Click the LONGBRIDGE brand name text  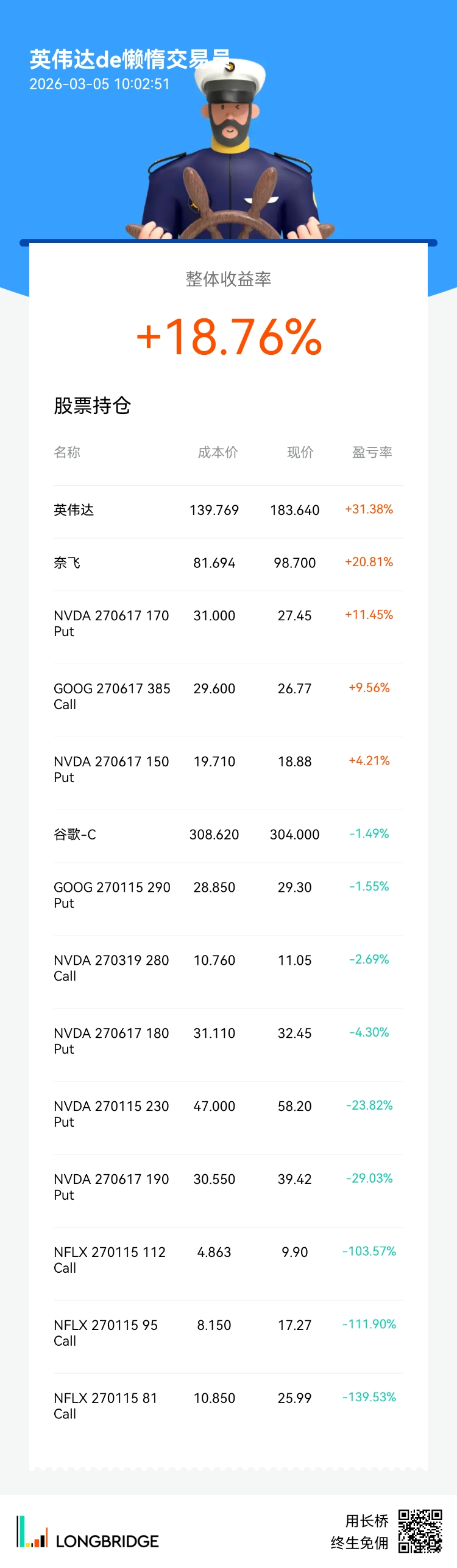pos(107,1541)
